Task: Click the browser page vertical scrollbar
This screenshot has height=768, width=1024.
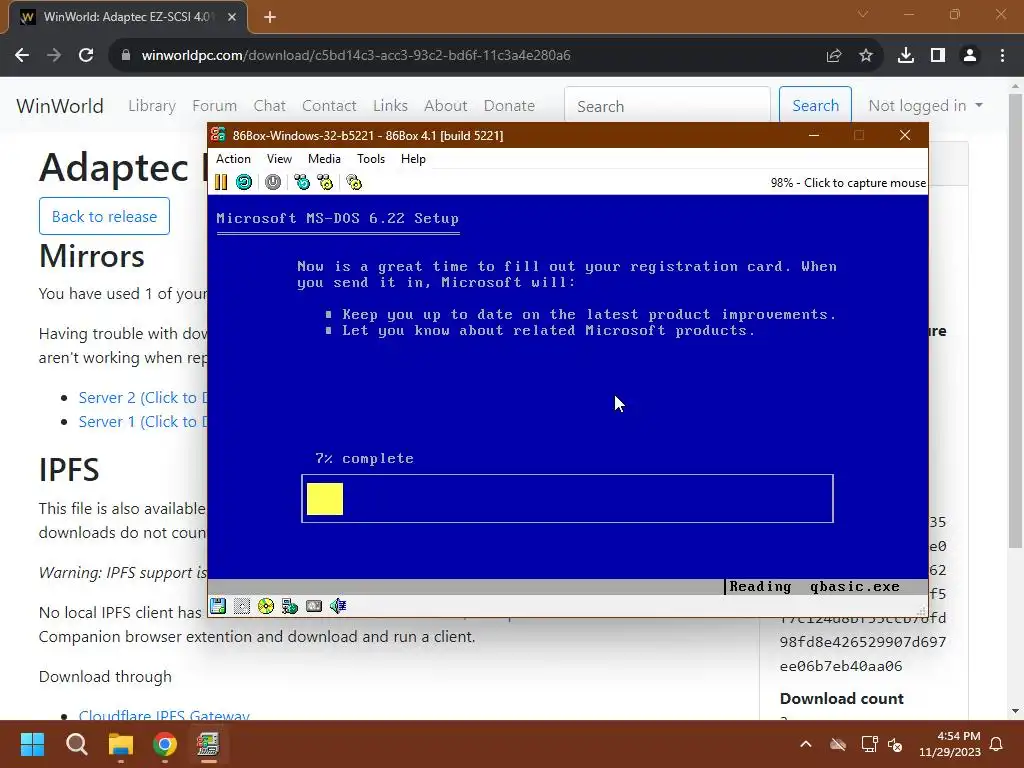Action: point(1016,320)
